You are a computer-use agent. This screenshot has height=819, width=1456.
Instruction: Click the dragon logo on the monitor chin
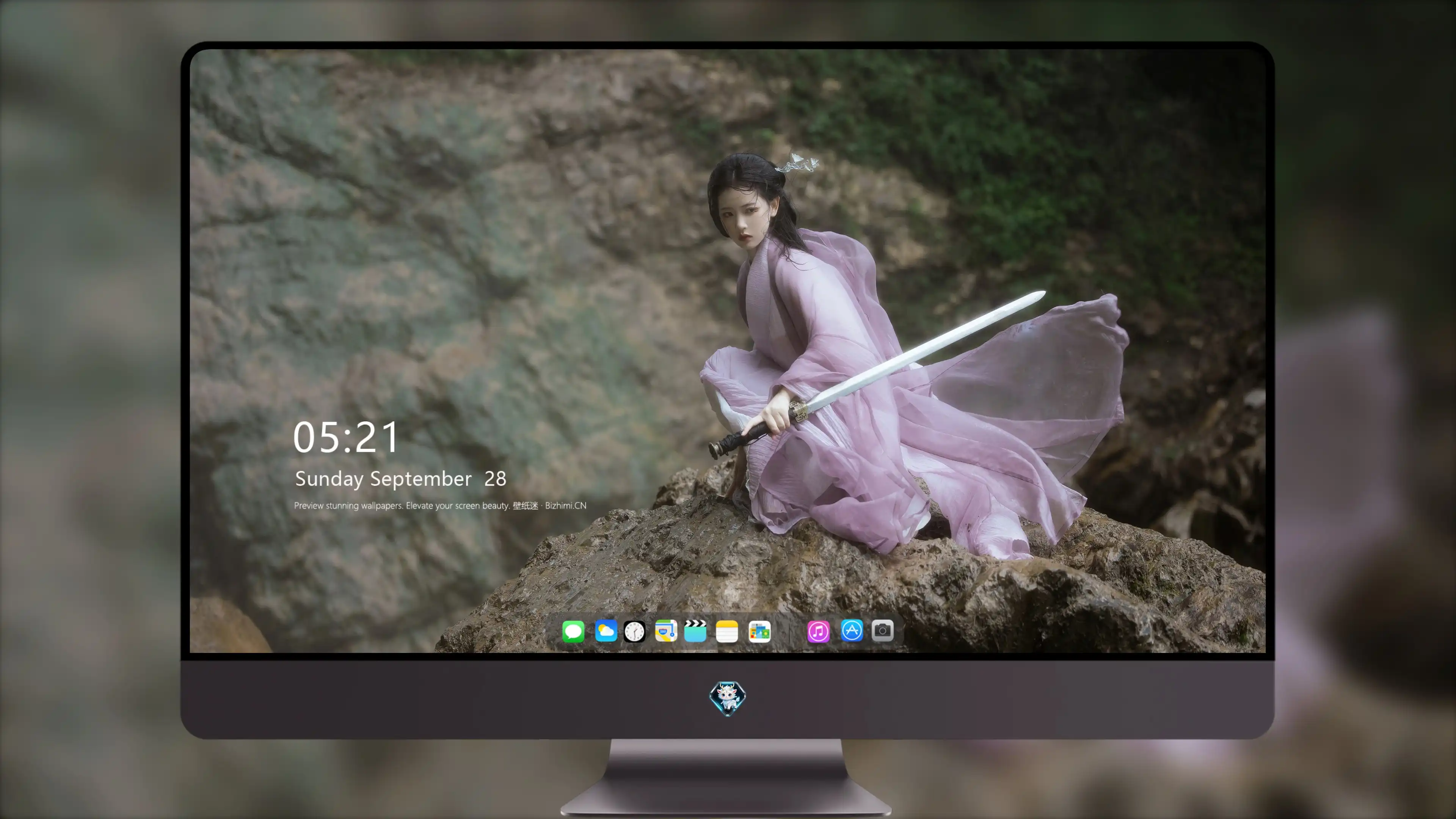728,698
